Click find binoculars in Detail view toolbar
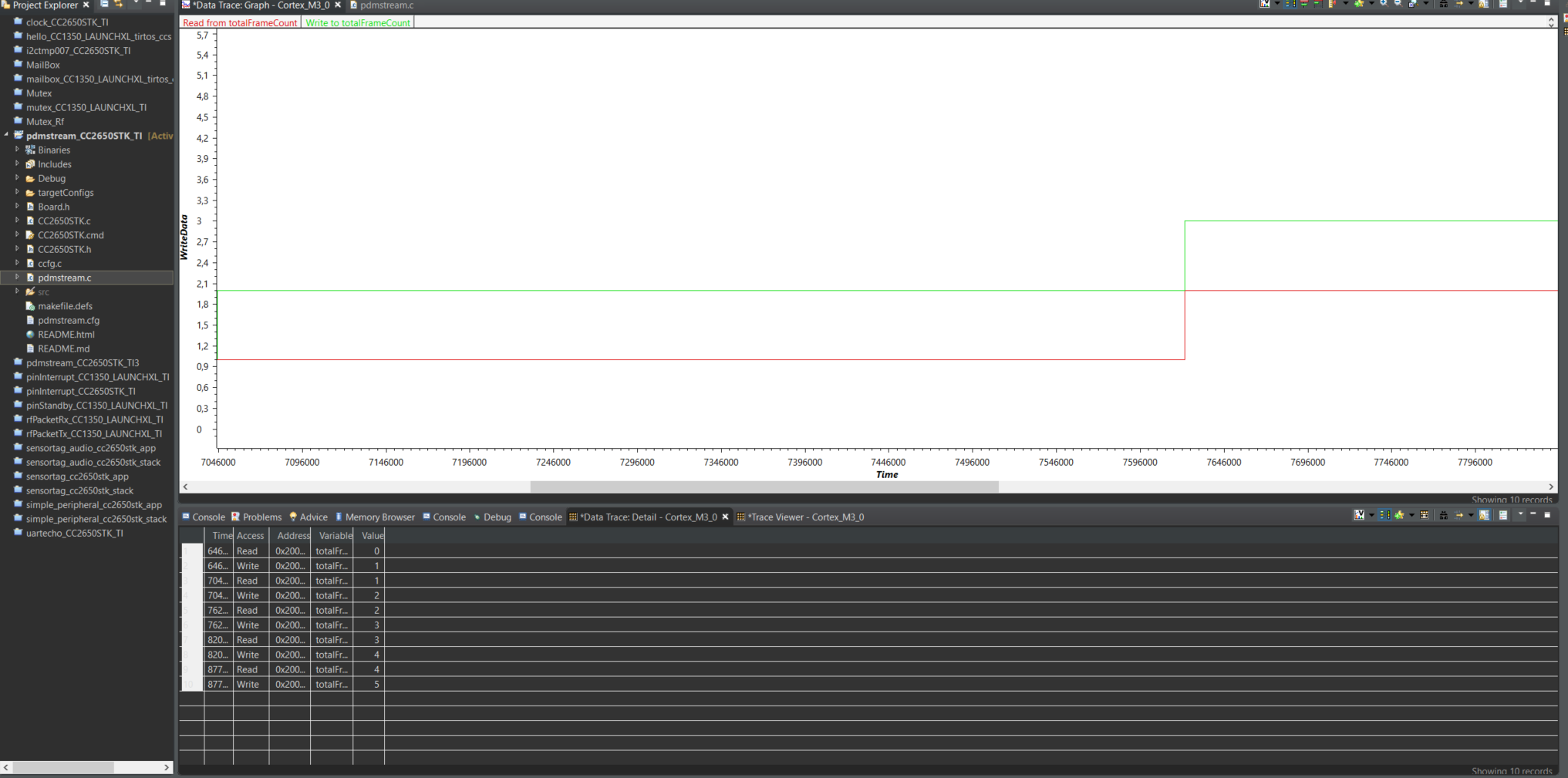This screenshot has width=1568, height=778. 1444,515
